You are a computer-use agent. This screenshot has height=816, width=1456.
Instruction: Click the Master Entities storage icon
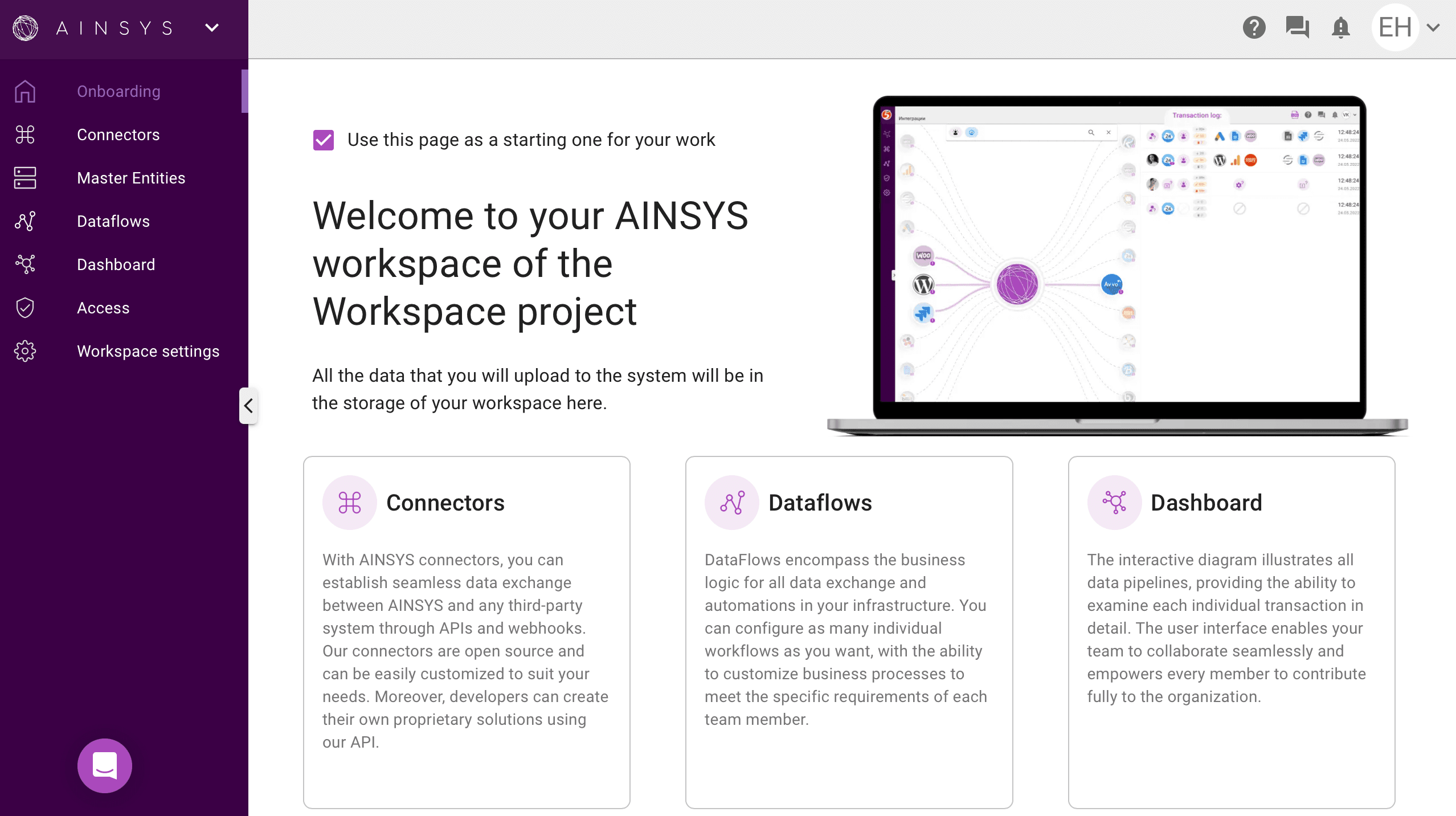25,178
